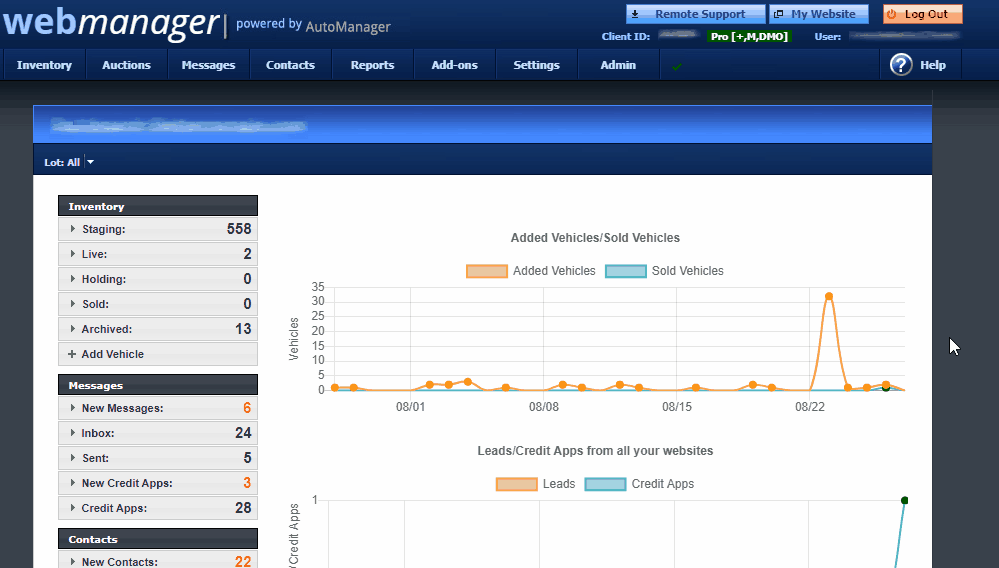Open the Add-ons menu
Screen dimensions: 999x568
pyautogui.click(x=454, y=65)
